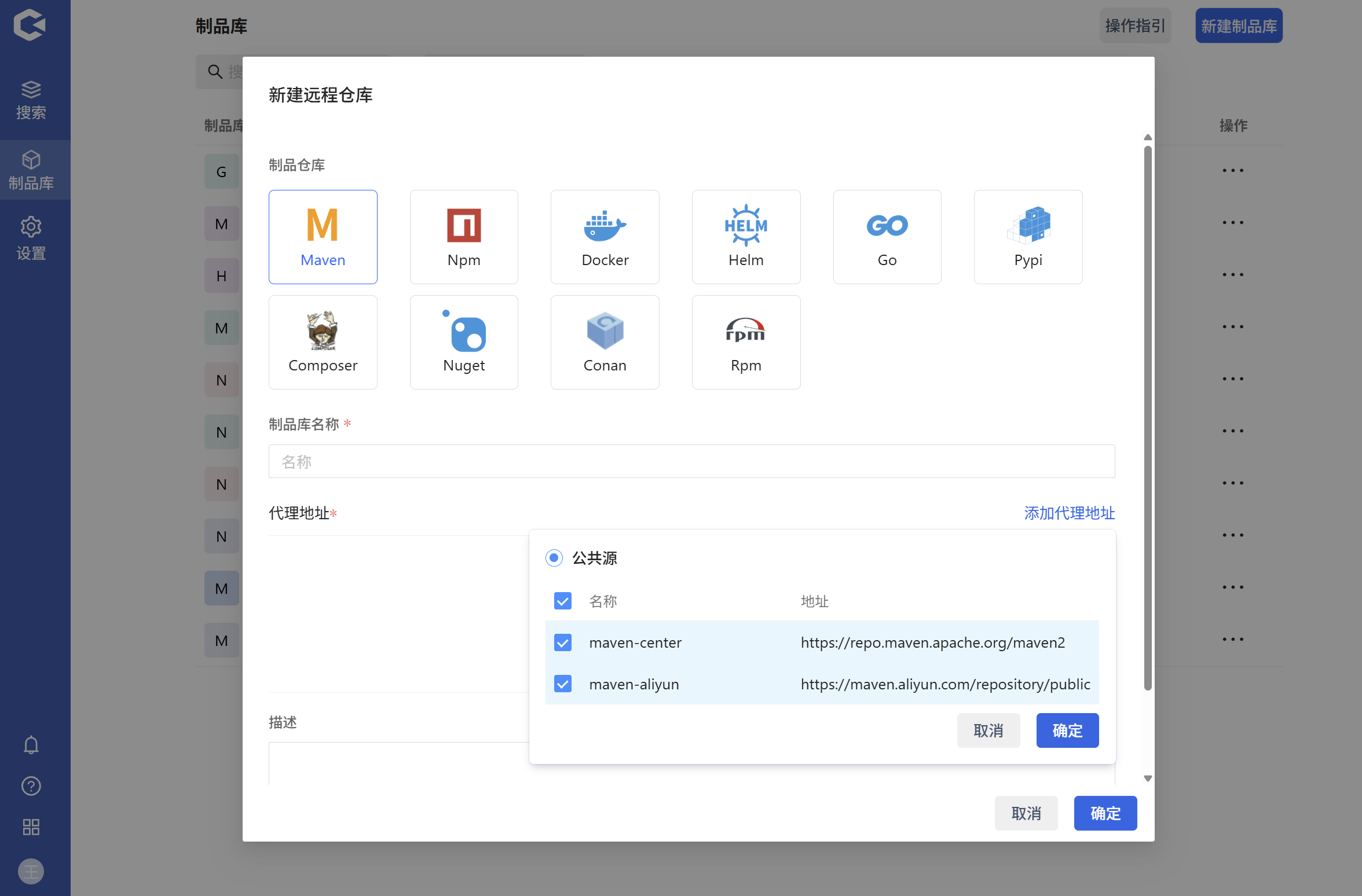The height and width of the screenshot is (896, 1362).
Task: Select the Composer repository icon
Action: pyautogui.click(x=323, y=331)
